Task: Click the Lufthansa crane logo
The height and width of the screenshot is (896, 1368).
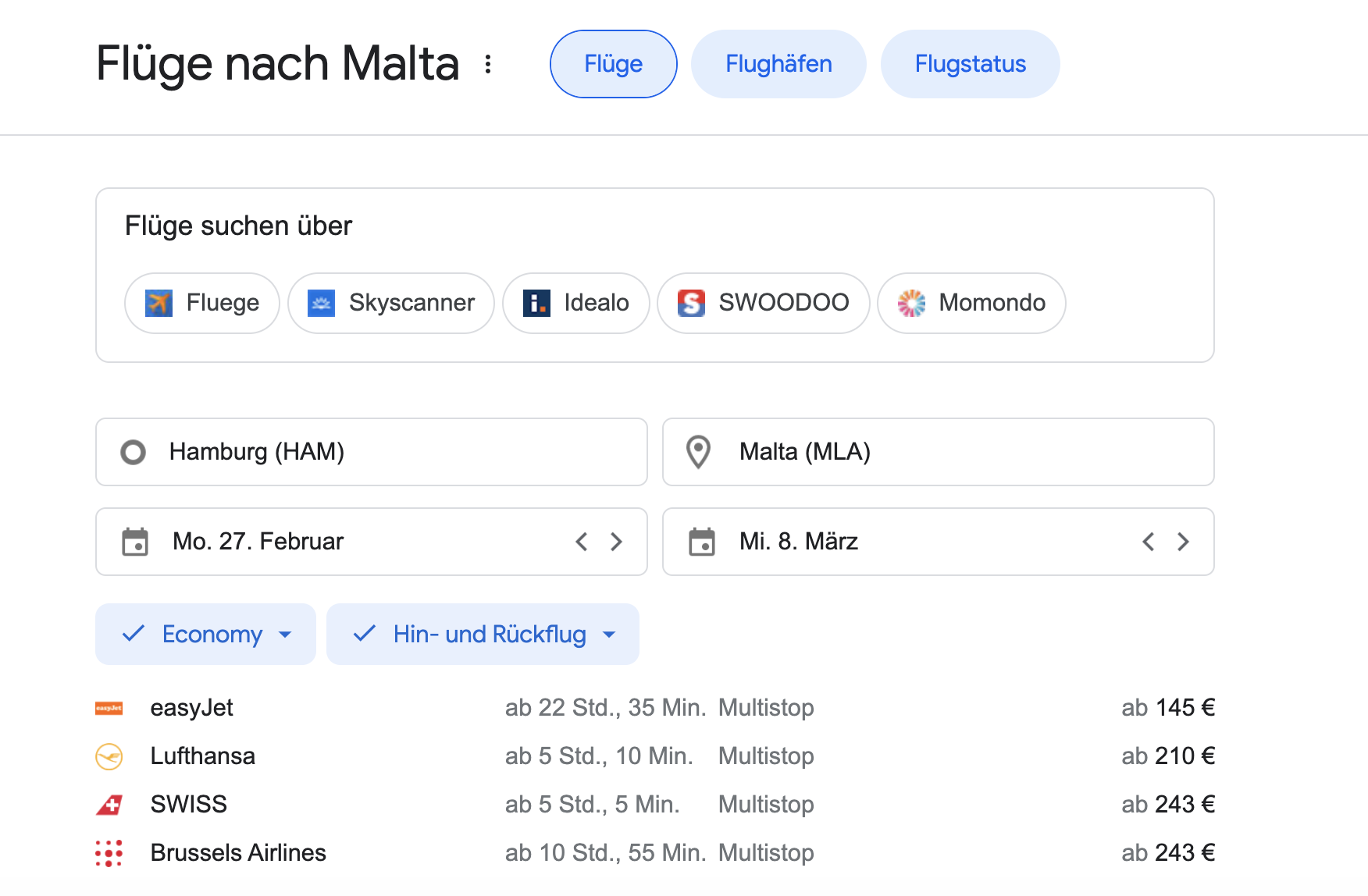Action: [x=109, y=756]
